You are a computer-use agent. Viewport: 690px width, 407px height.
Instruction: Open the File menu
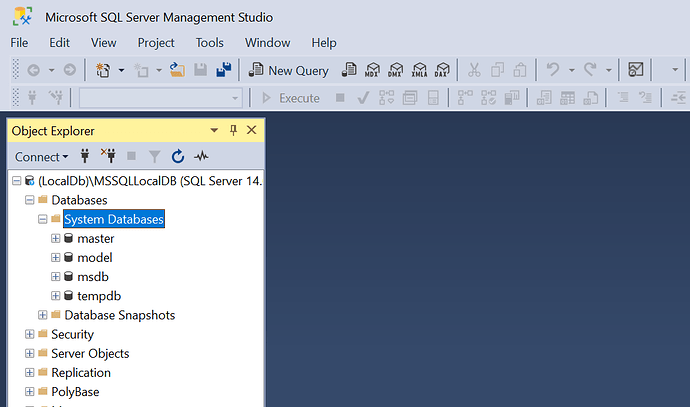pyautogui.click(x=19, y=43)
